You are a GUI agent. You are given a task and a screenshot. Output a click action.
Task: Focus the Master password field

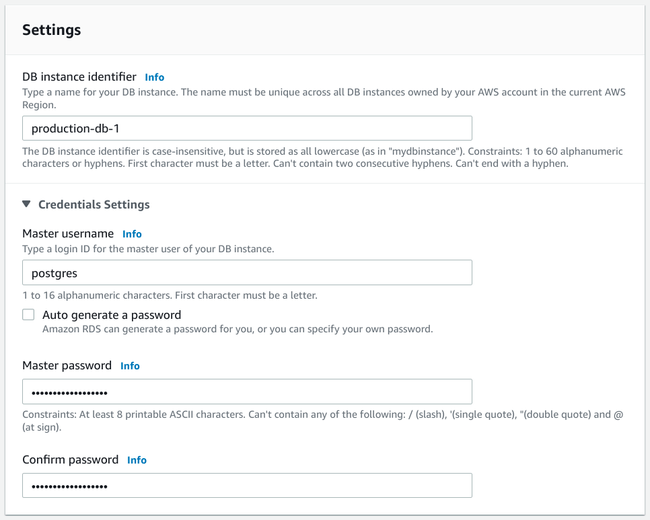pyautogui.click(x=247, y=392)
